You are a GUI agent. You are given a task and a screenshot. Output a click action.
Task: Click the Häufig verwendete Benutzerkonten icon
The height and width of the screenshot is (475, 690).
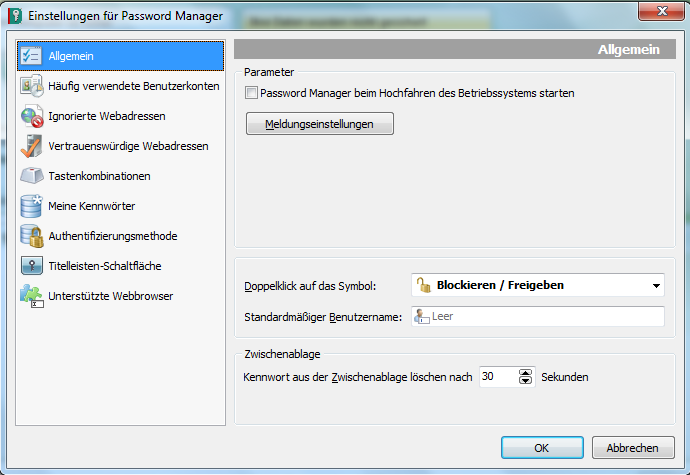coord(31,86)
